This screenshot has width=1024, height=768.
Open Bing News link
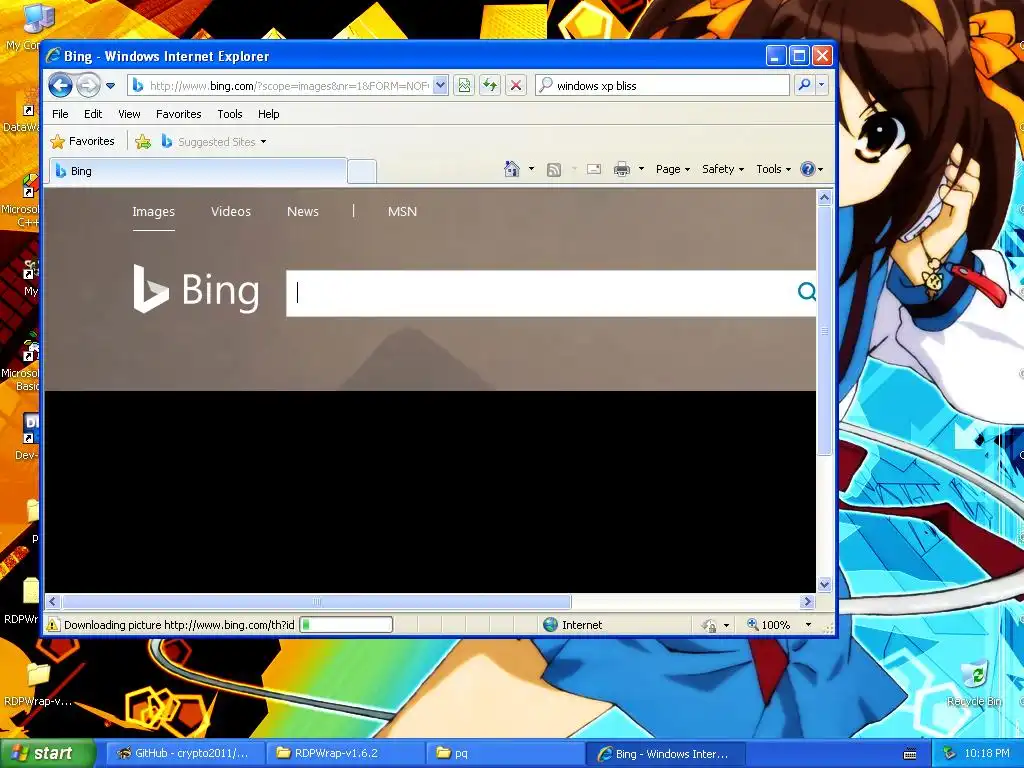point(303,212)
